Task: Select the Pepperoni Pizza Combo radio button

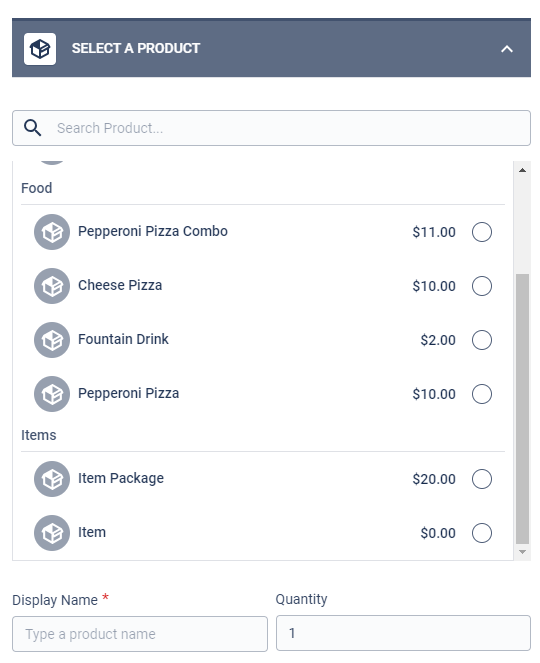Action: point(482,232)
